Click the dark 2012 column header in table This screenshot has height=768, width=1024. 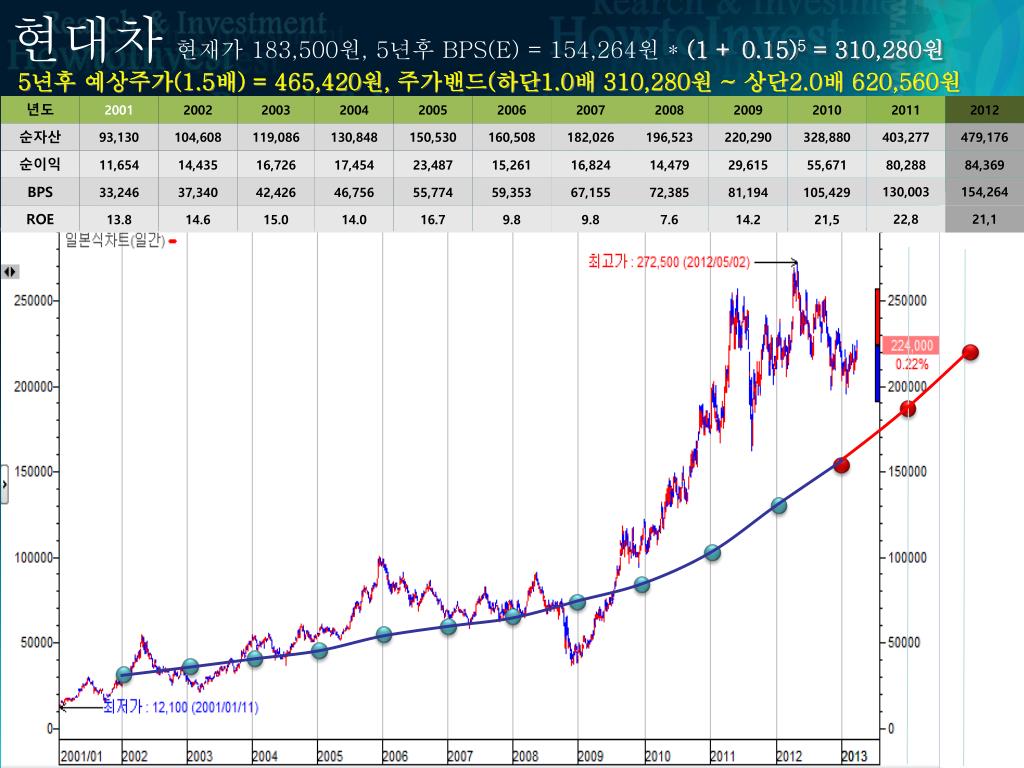point(984,110)
